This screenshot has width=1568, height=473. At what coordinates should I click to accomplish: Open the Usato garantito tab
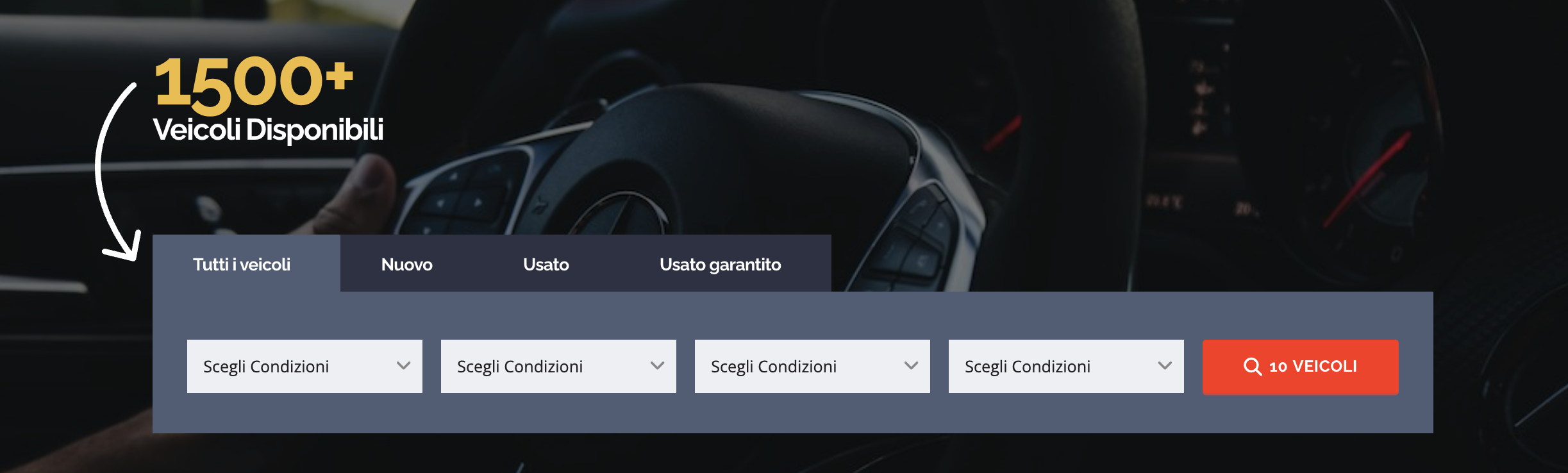pyautogui.click(x=720, y=263)
